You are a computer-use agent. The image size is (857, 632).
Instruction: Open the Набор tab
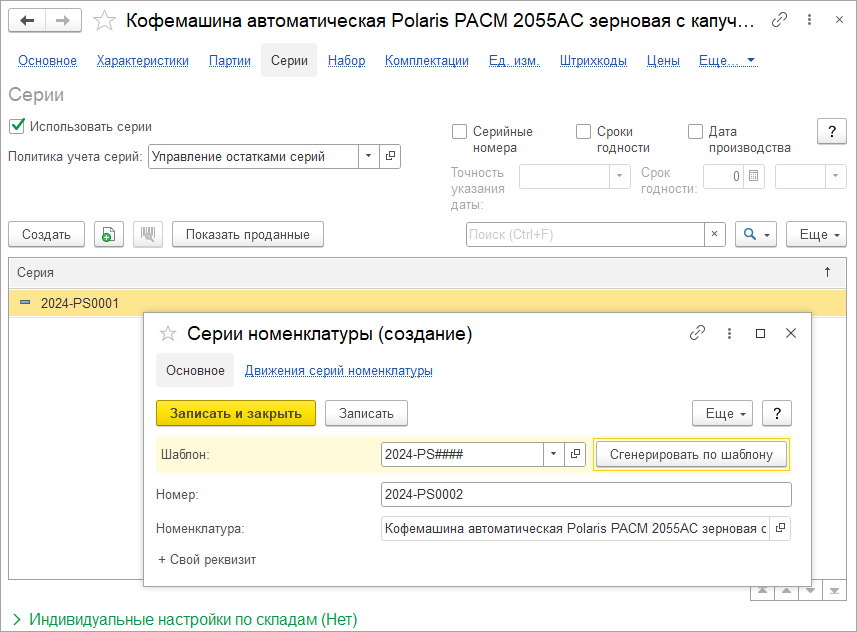[347, 61]
